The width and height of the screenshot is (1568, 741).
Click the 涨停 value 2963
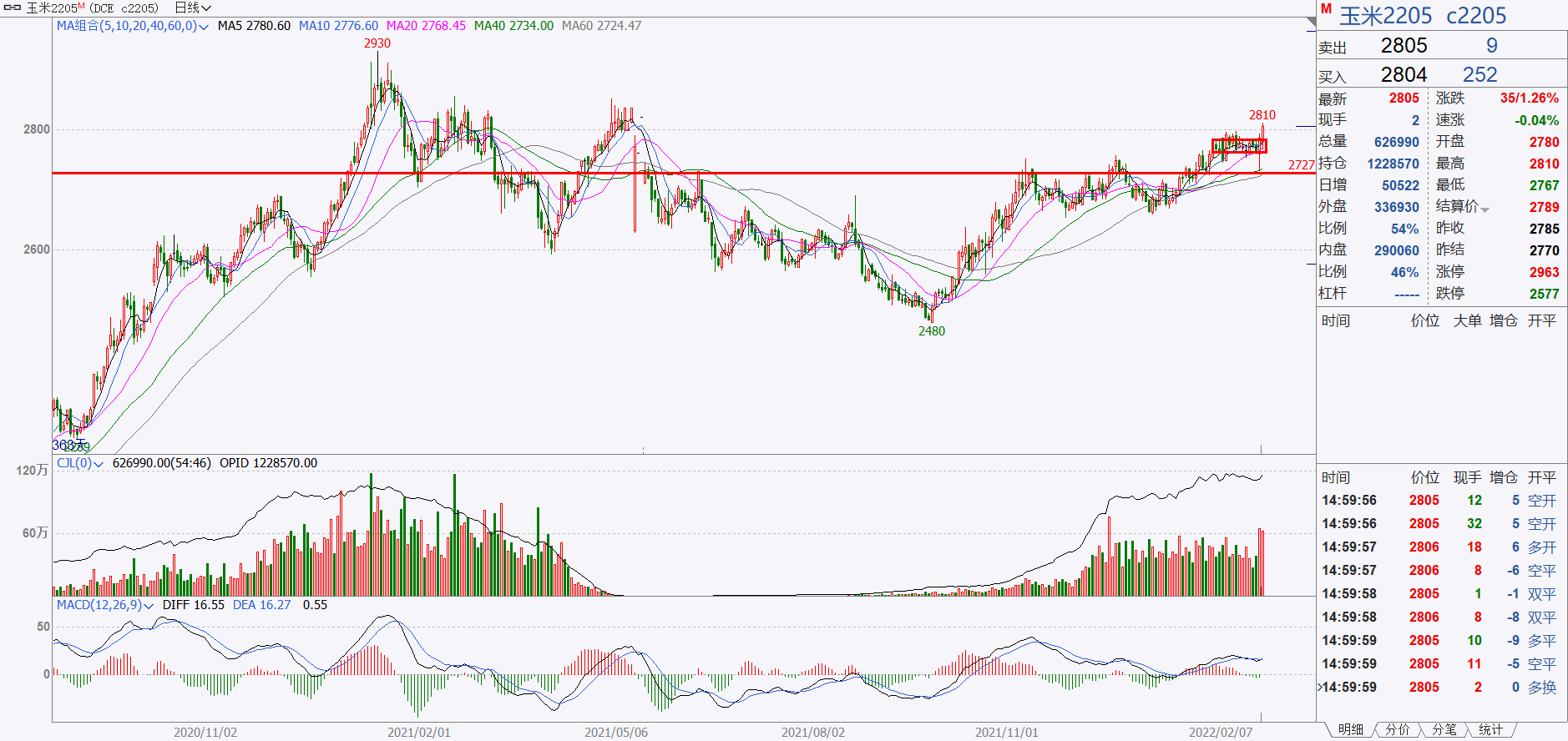click(1544, 272)
